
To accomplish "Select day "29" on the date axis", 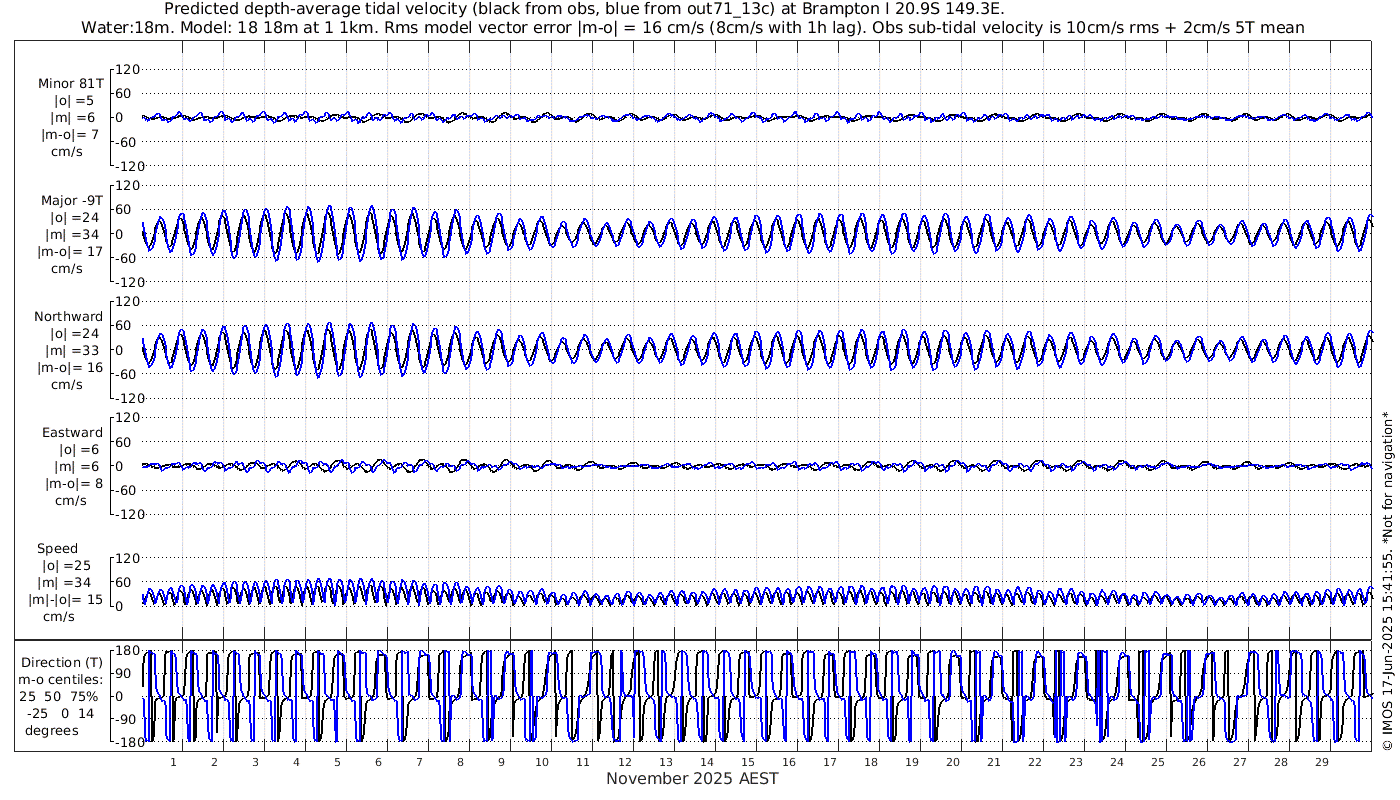I will (x=1321, y=761).
